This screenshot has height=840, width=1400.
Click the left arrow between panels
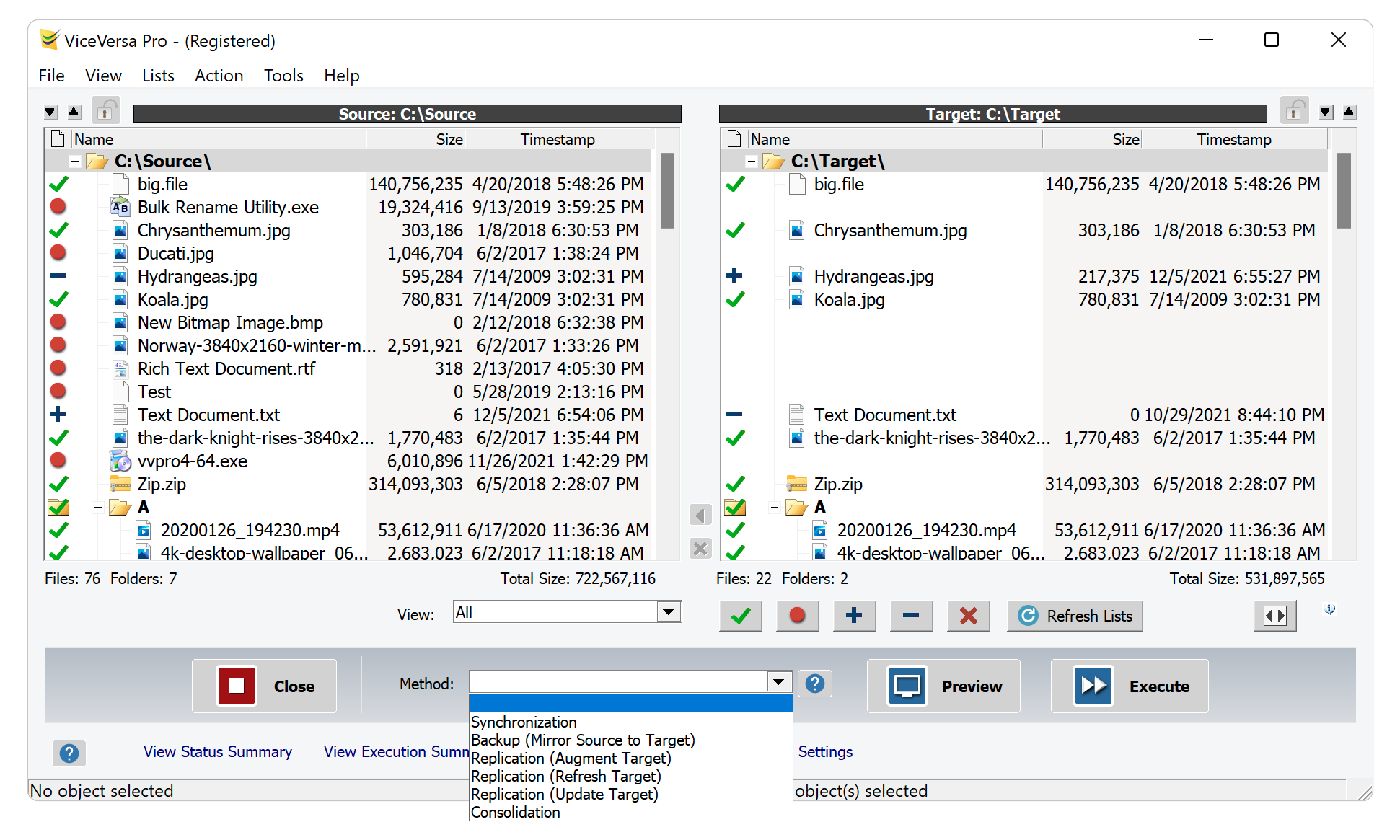(700, 515)
